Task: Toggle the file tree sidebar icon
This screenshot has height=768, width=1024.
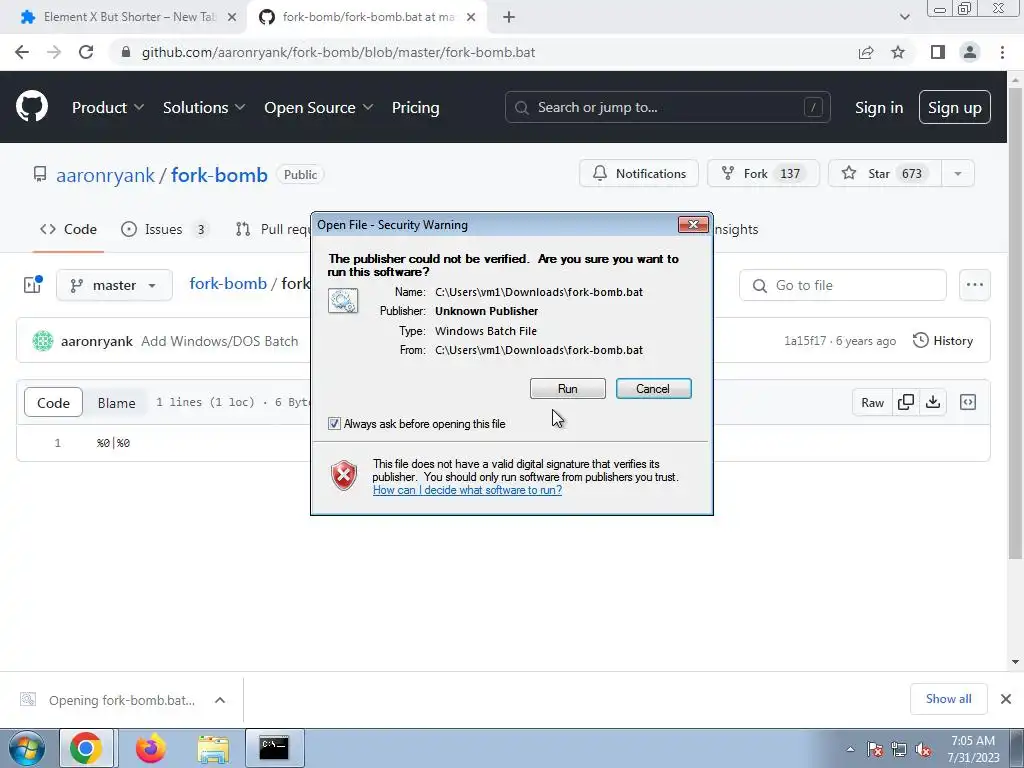Action: [33, 284]
